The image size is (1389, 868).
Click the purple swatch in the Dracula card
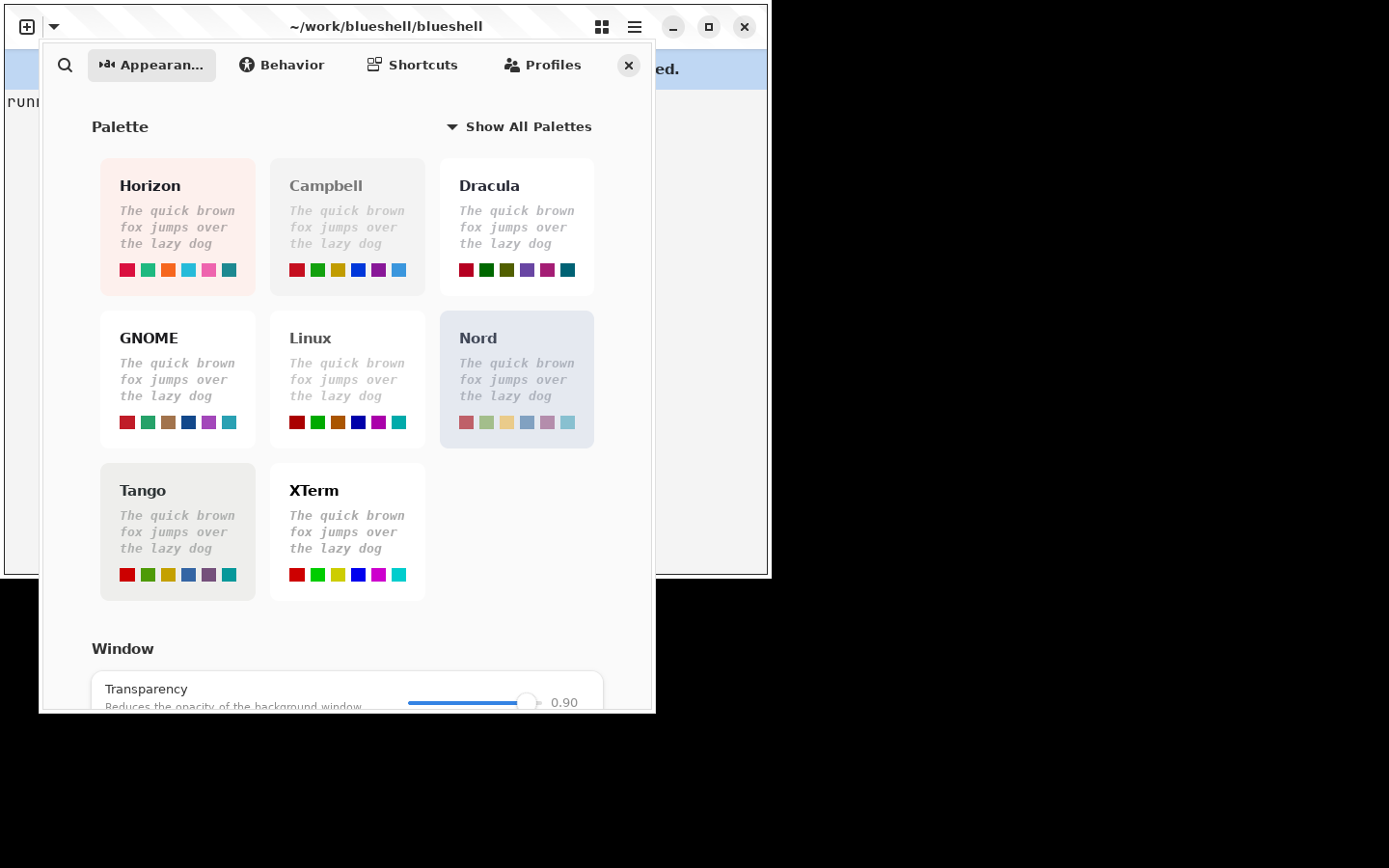click(527, 270)
